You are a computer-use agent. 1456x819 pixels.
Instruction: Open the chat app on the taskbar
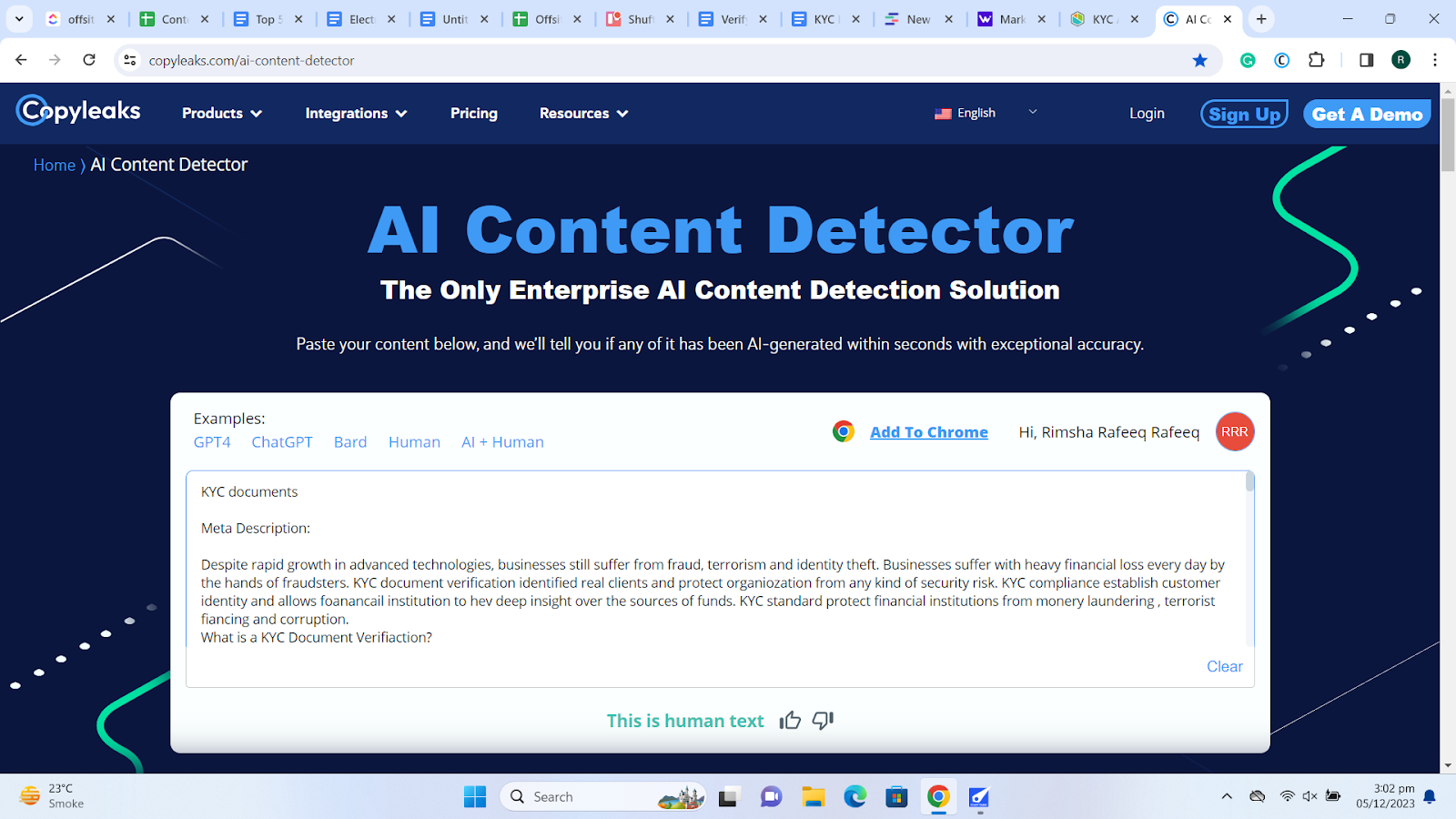pos(771,796)
